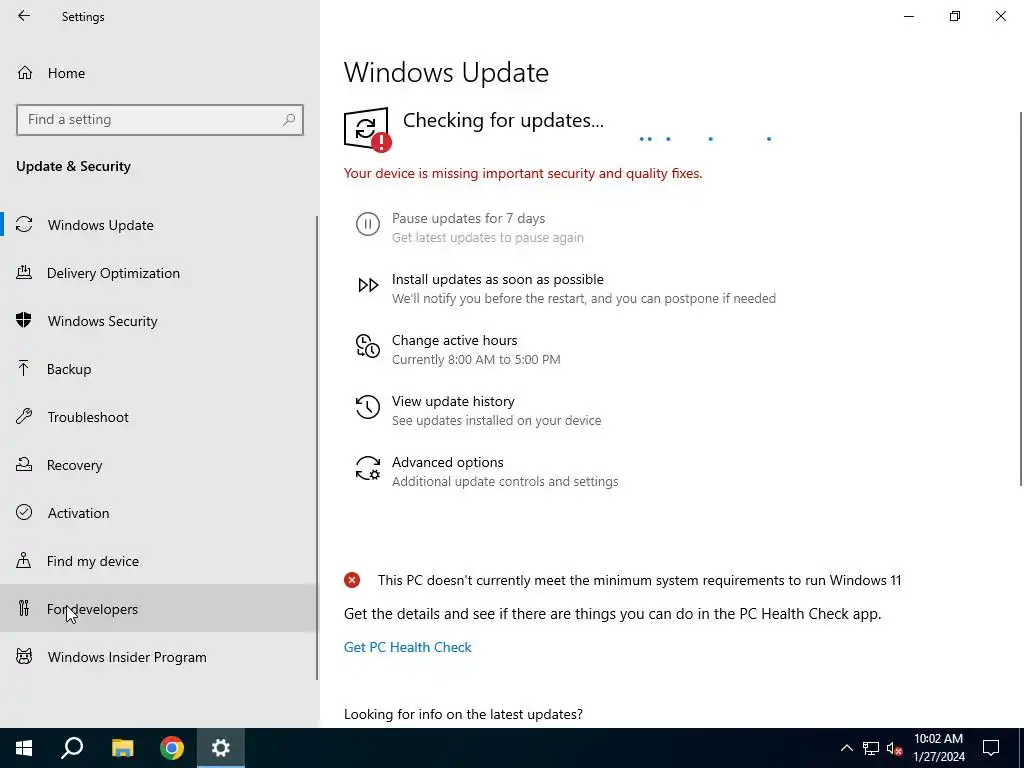Click the Looking for info on latest updates text
Viewport: 1024px width, 768px height.
click(463, 714)
